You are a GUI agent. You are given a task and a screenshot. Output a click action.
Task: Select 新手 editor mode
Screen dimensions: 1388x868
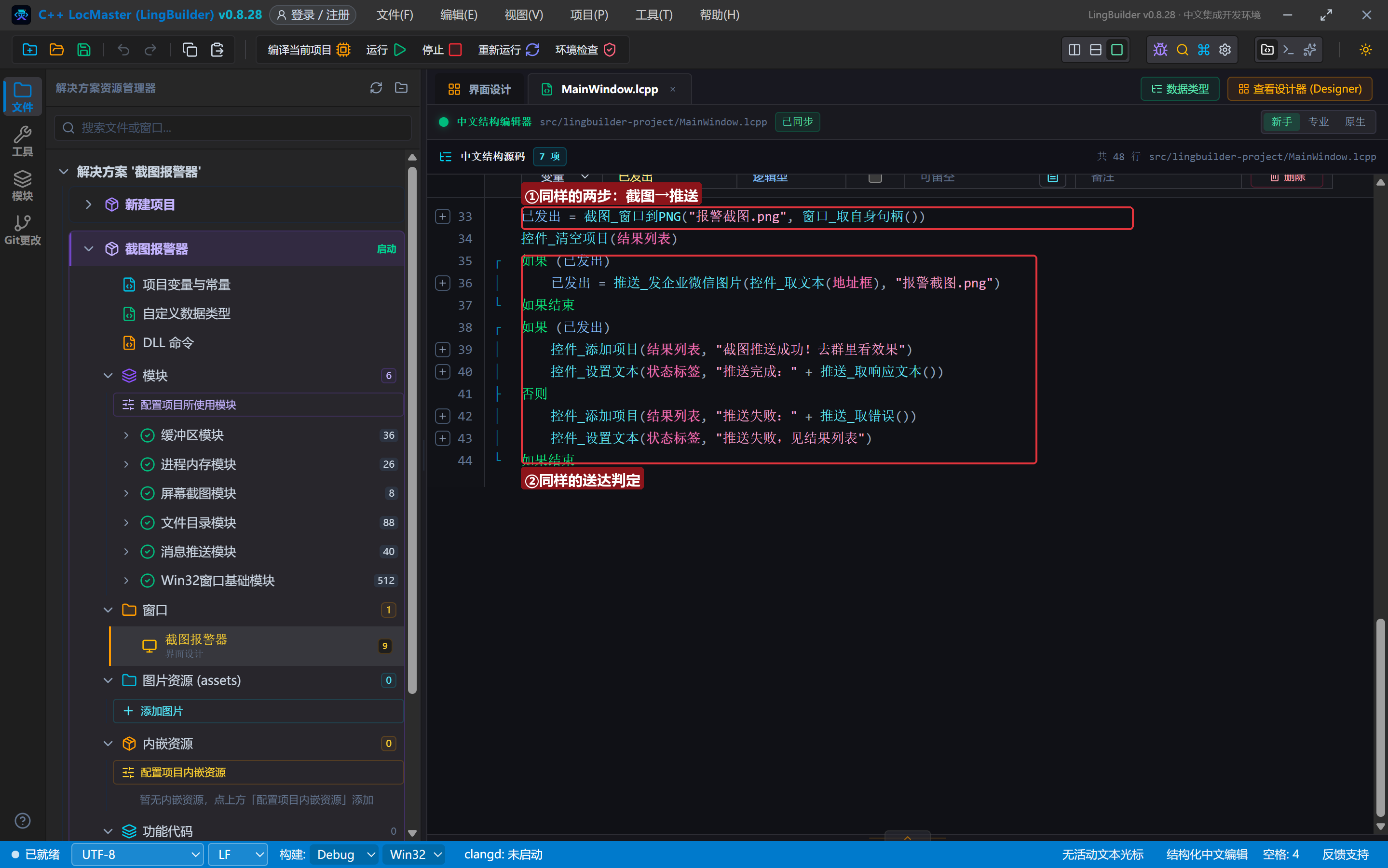[x=1281, y=122]
